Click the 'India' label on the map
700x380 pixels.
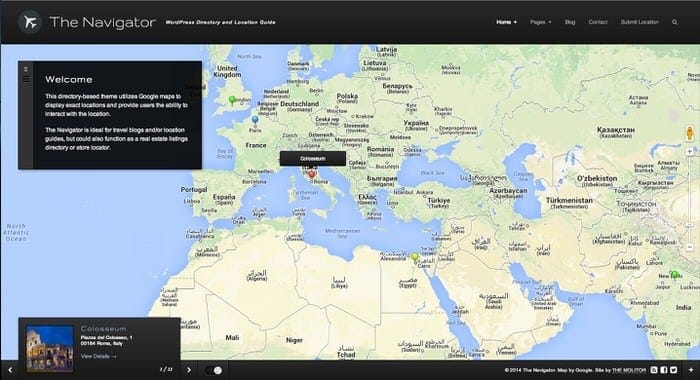tap(683, 308)
